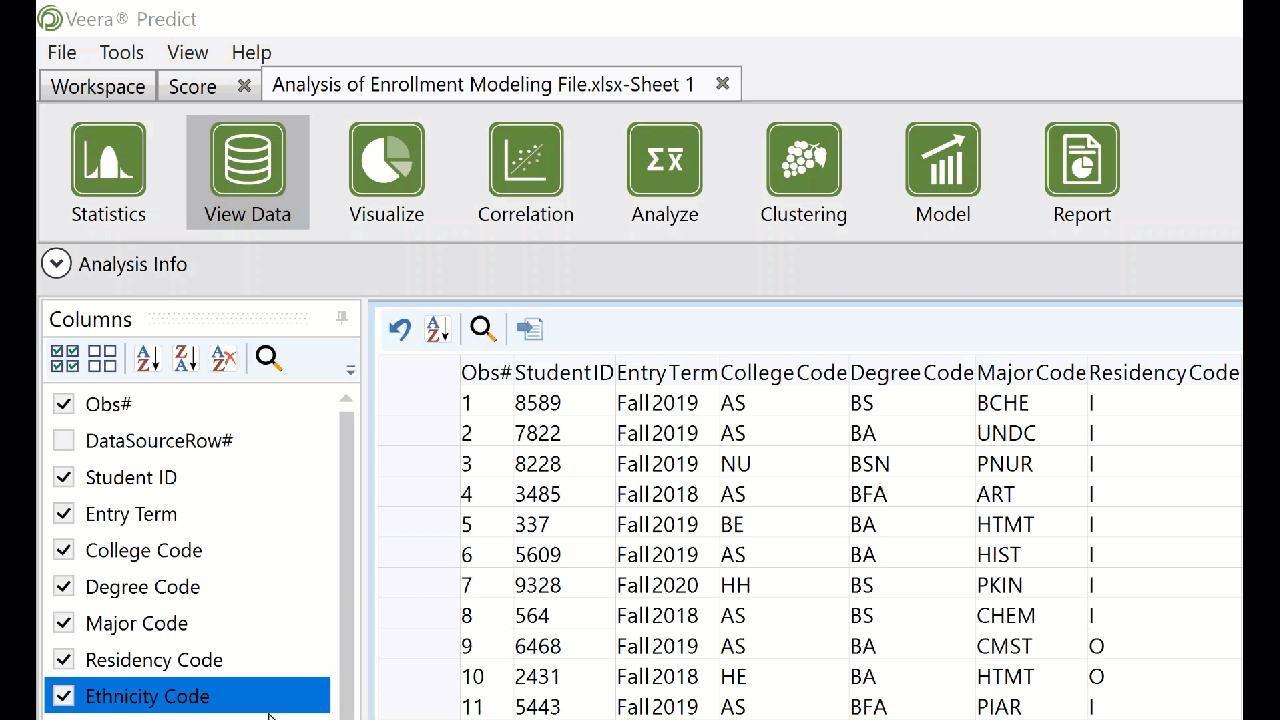1280x720 pixels.
Task: Pin the Columns panel
Action: click(342, 318)
